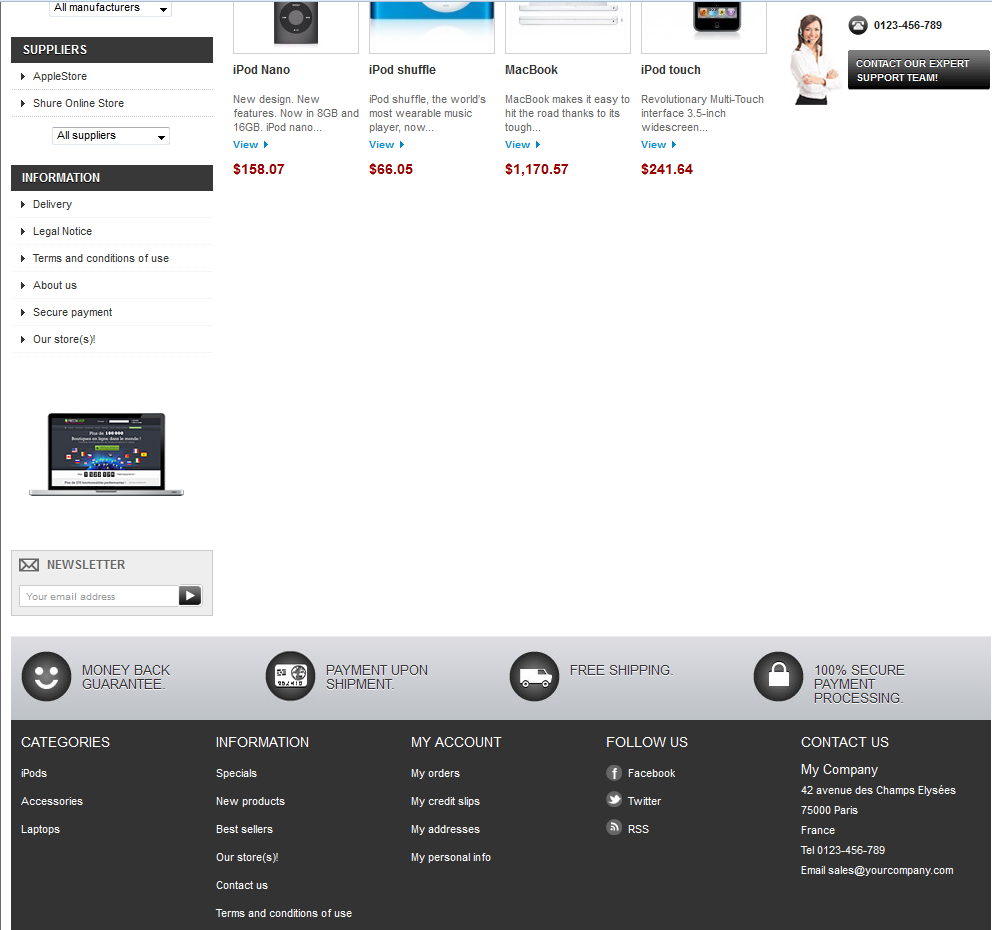Open Contact us footer link
Screen dimensions: 992x930
click(242, 885)
